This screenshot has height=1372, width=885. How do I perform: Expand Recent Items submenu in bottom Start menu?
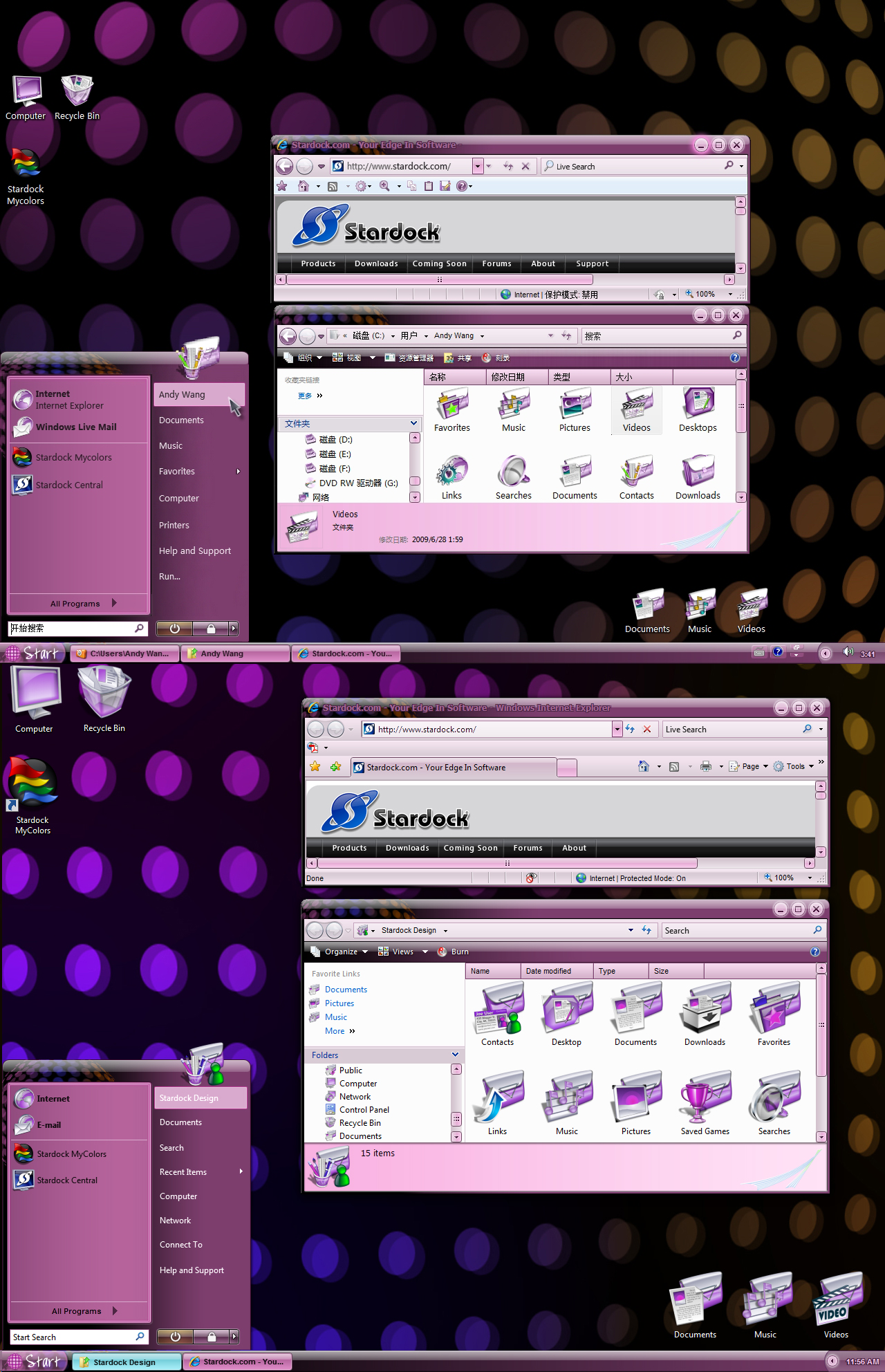pyautogui.click(x=241, y=1171)
